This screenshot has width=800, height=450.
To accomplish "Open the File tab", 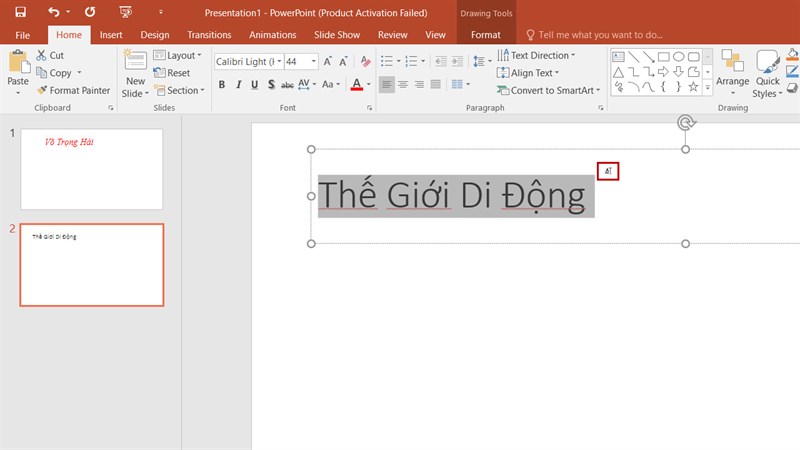I will (x=22, y=35).
